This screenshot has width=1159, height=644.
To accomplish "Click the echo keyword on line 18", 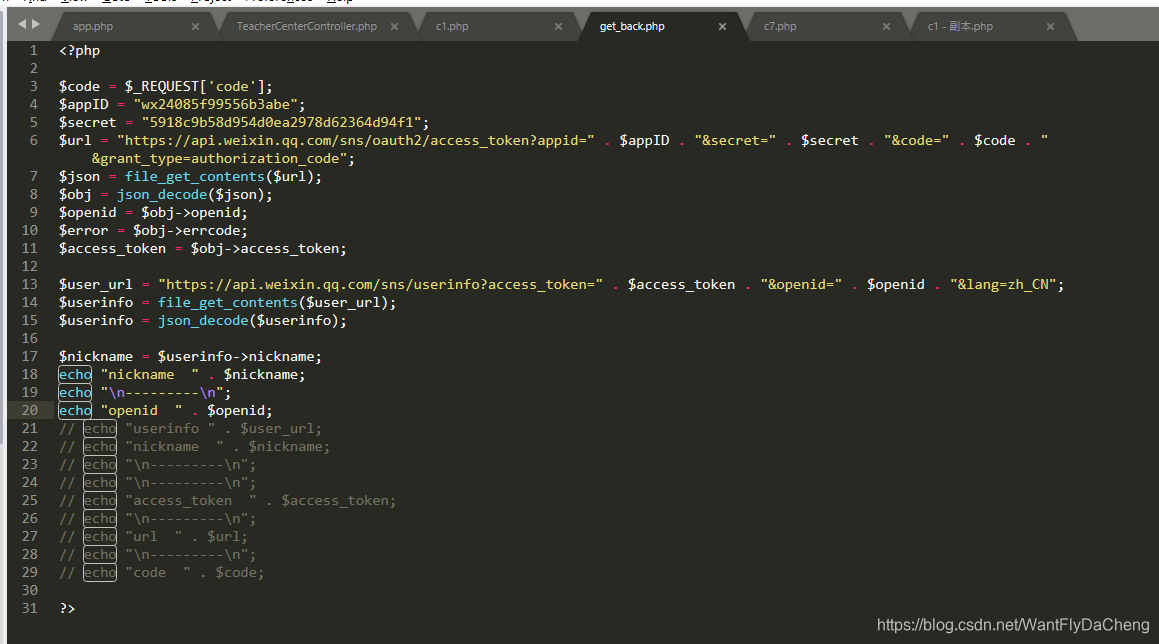I will [75, 375].
